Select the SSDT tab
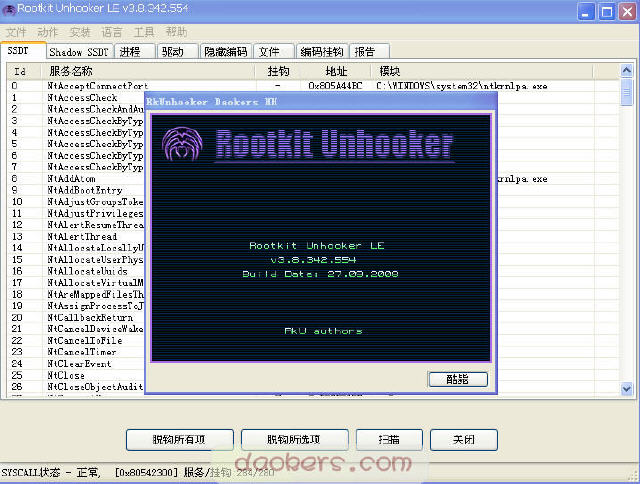The height and width of the screenshot is (484, 640). tap(23, 51)
